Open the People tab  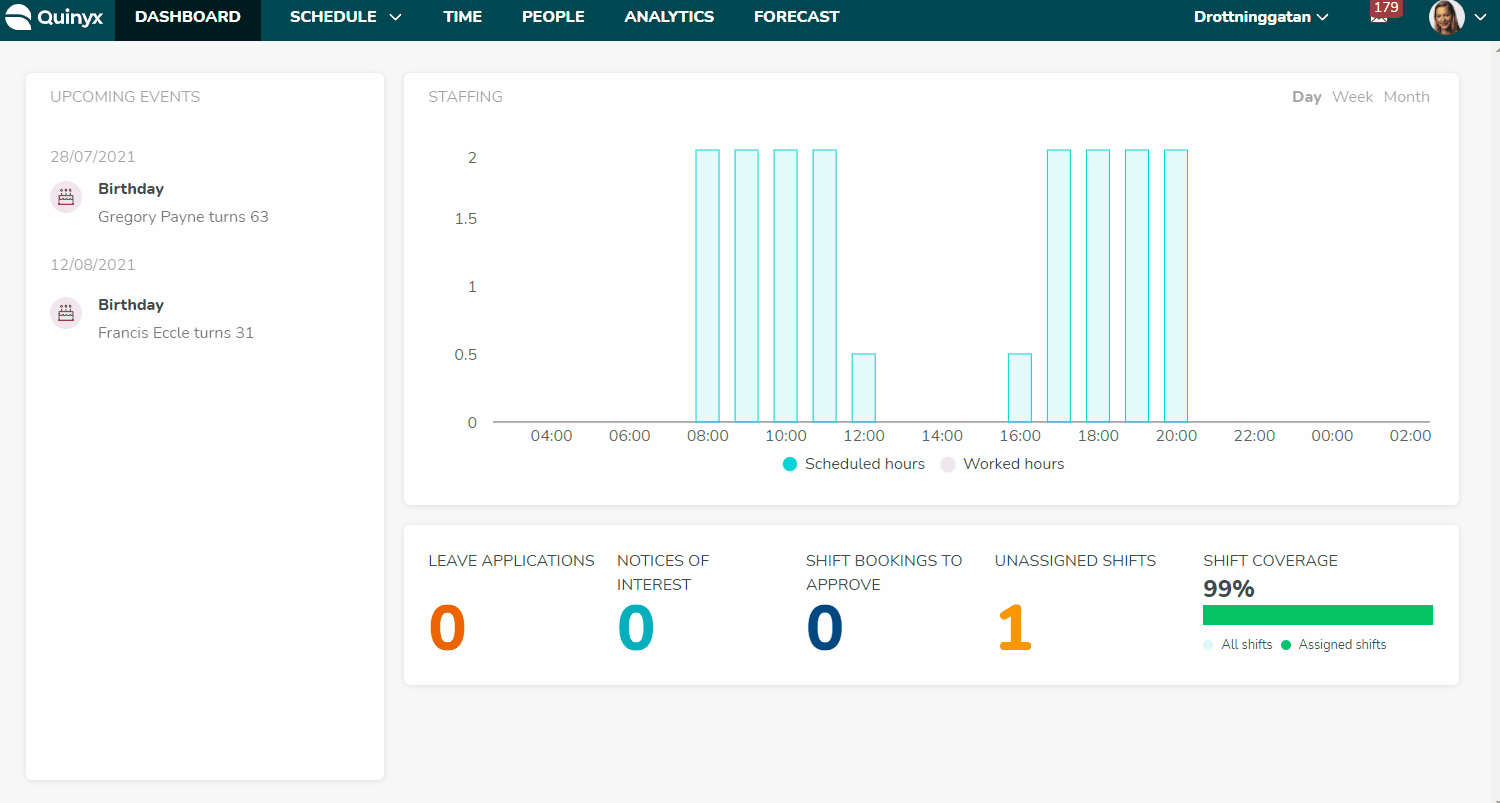553,17
